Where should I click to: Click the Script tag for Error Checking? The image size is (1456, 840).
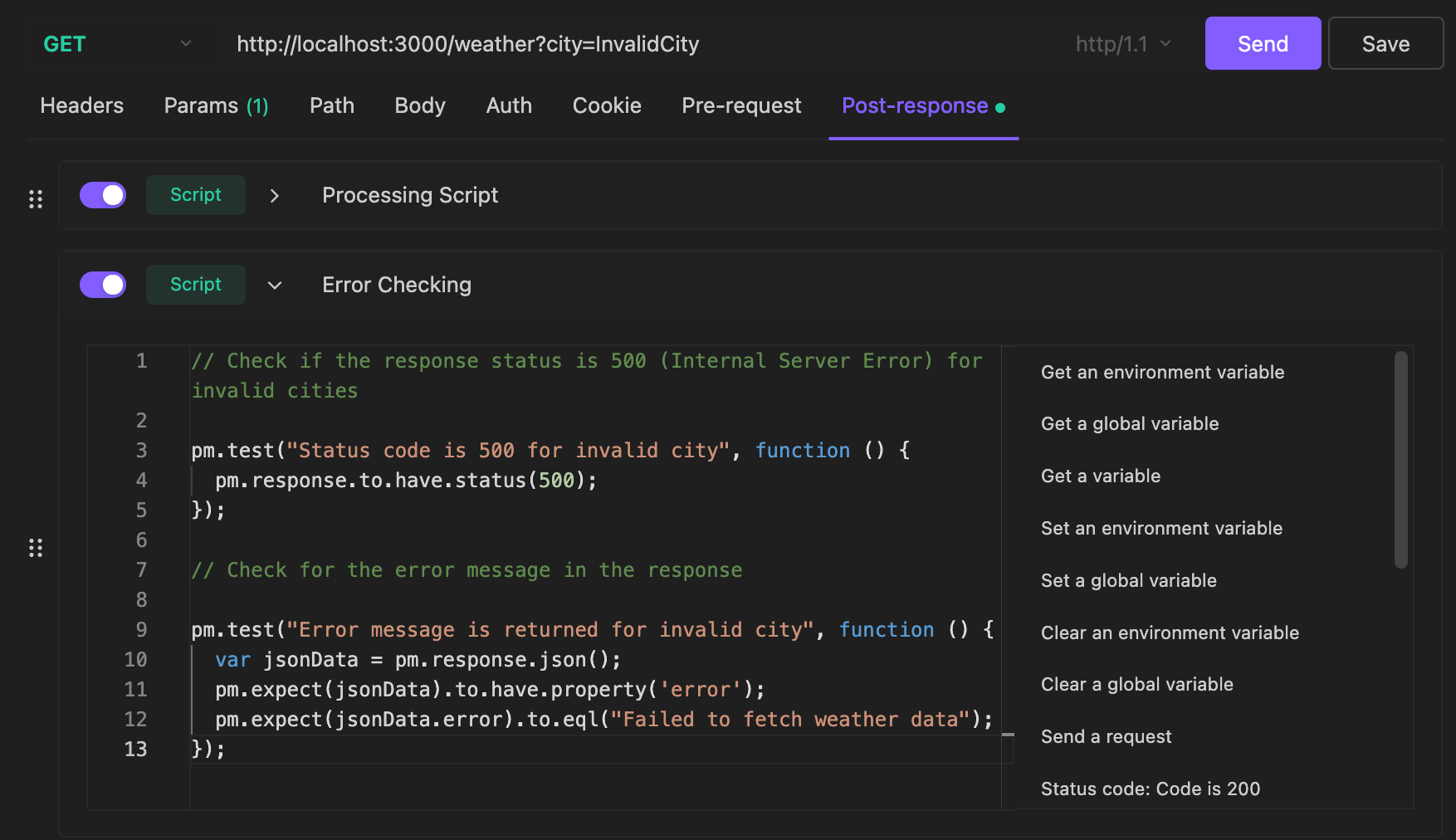196,285
